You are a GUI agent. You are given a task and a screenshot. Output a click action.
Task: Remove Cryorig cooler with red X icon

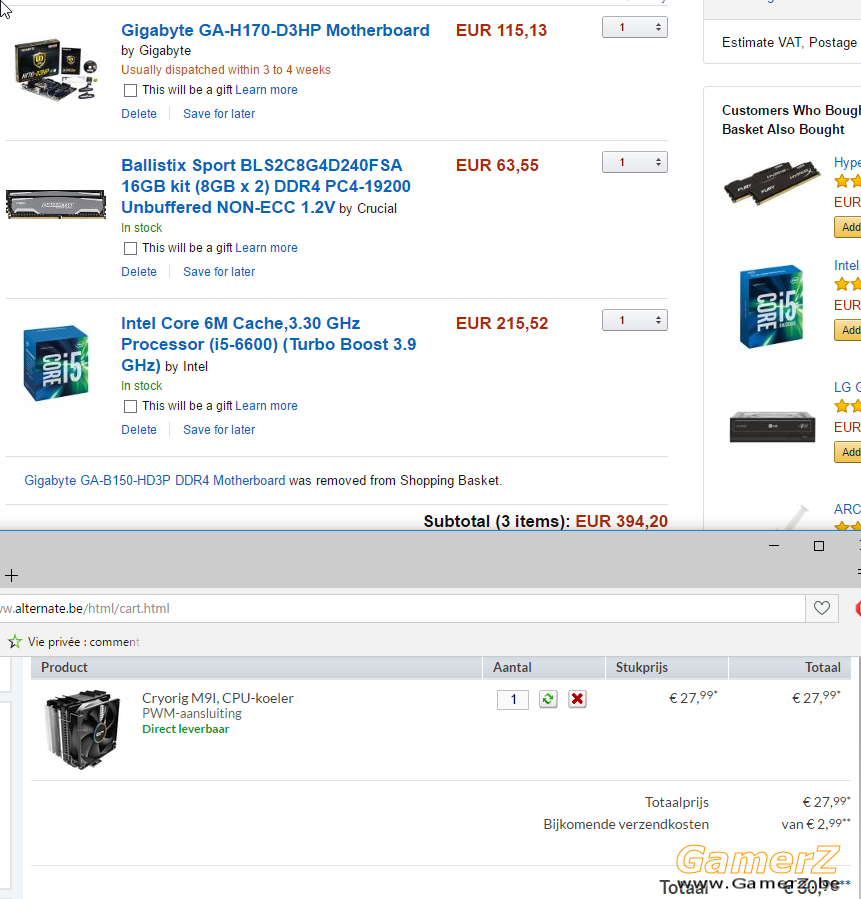click(577, 699)
